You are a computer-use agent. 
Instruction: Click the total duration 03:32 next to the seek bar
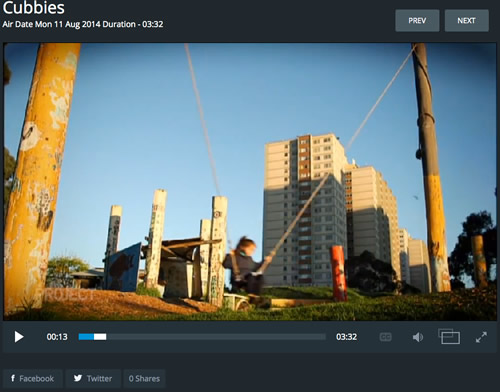click(346, 337)
